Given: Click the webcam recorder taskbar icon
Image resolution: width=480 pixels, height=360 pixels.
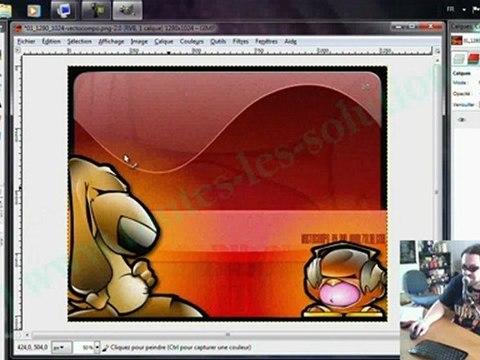Looking at the screenshot, I should 96,10.
